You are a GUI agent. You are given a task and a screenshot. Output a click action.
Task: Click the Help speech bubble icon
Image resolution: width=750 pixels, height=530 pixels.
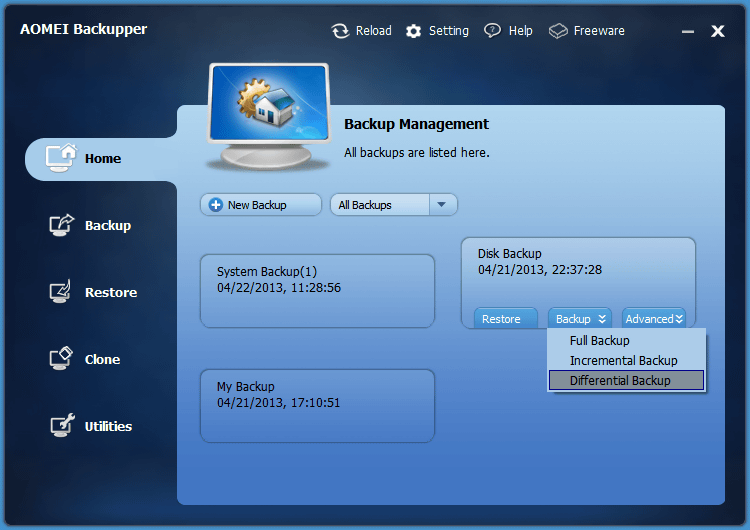pos(492,31)
